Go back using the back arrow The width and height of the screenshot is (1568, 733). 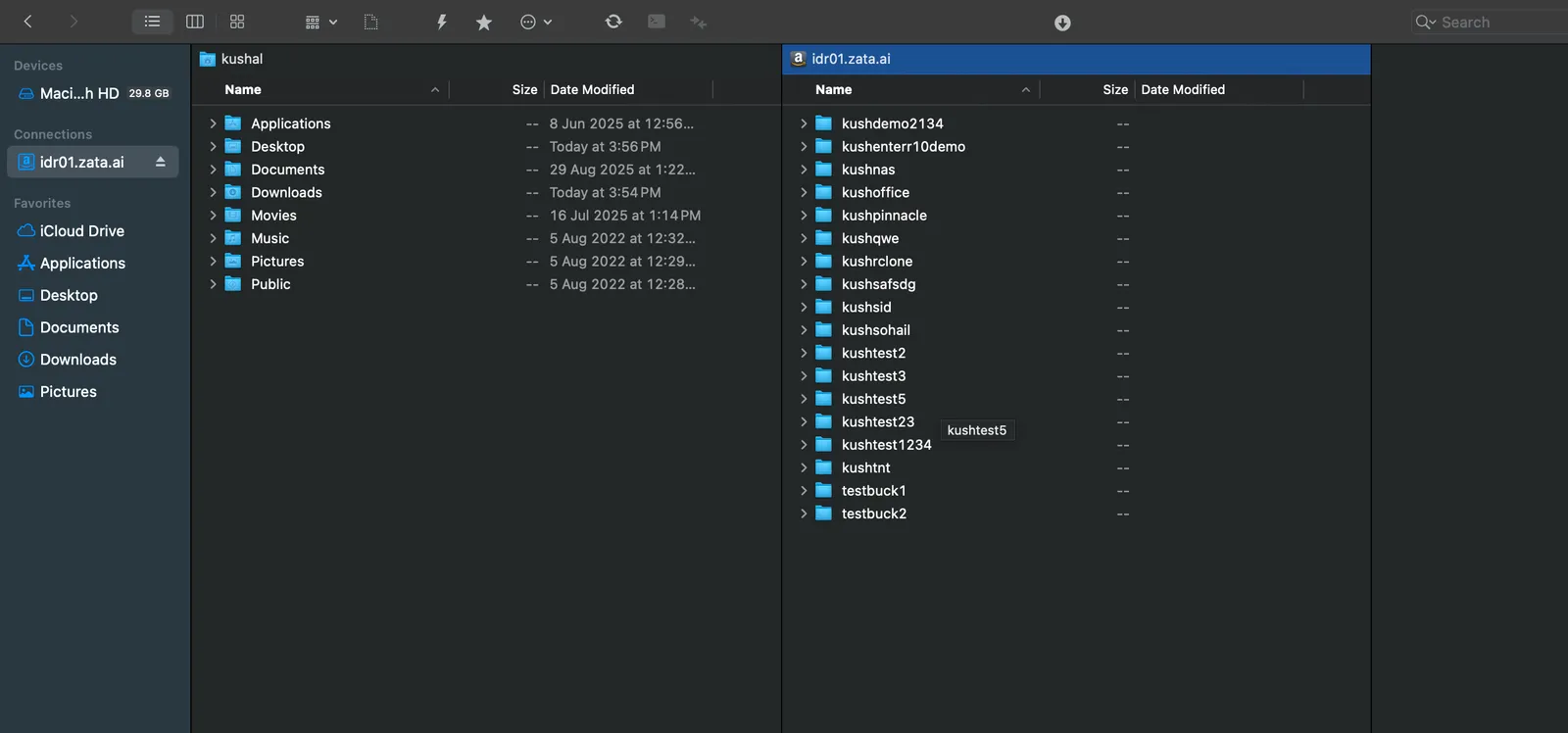pyautogui.click(x=27, y=22)
